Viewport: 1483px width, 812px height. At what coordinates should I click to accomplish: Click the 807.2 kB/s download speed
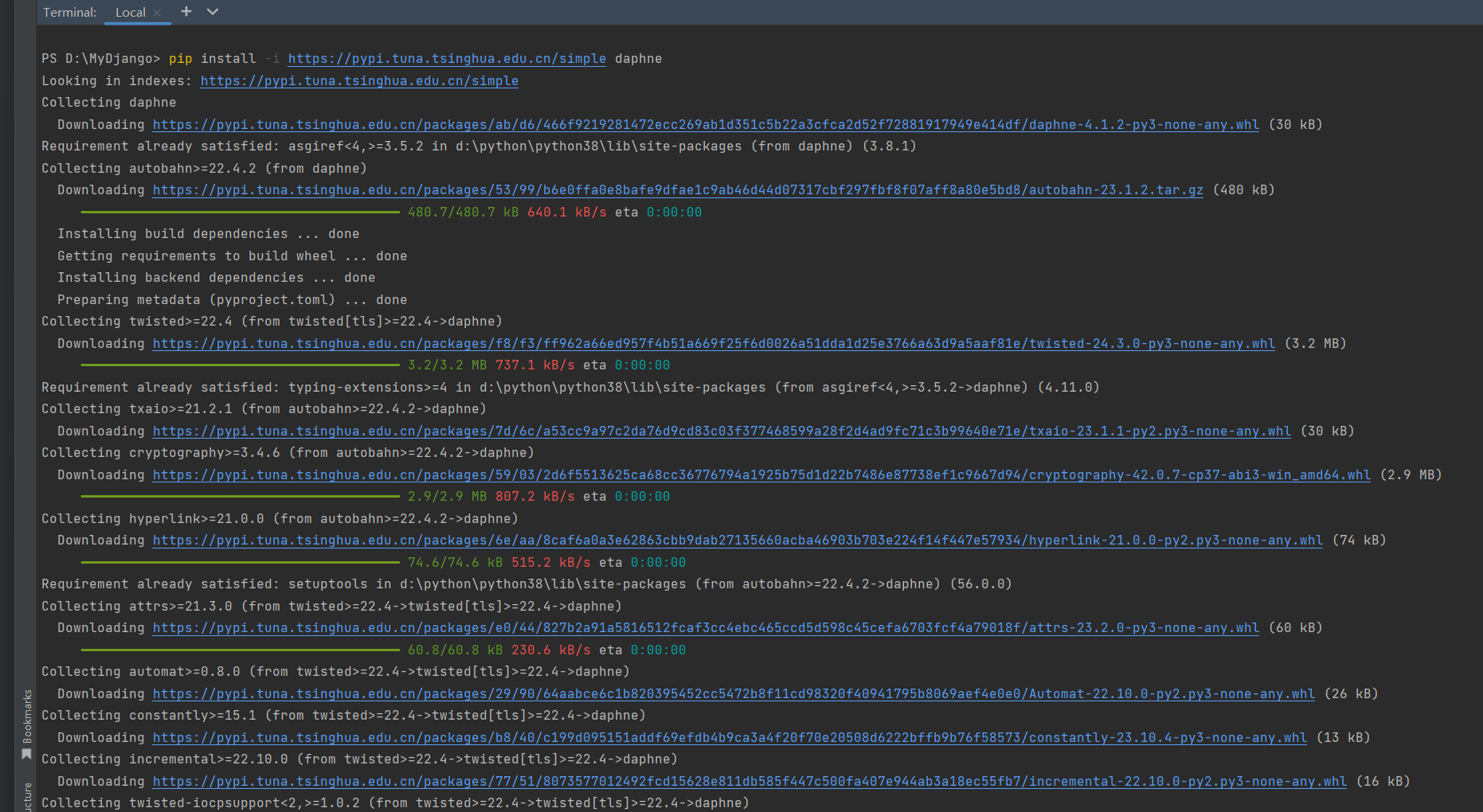coord(534,497)
